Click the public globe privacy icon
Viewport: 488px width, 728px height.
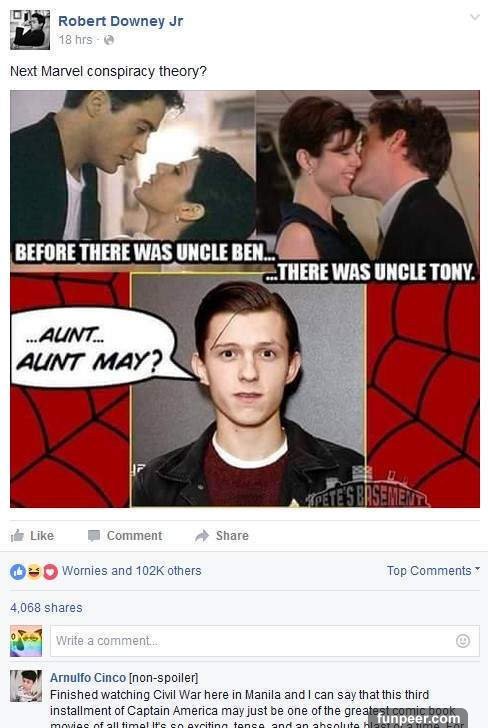tap(109, 40)
